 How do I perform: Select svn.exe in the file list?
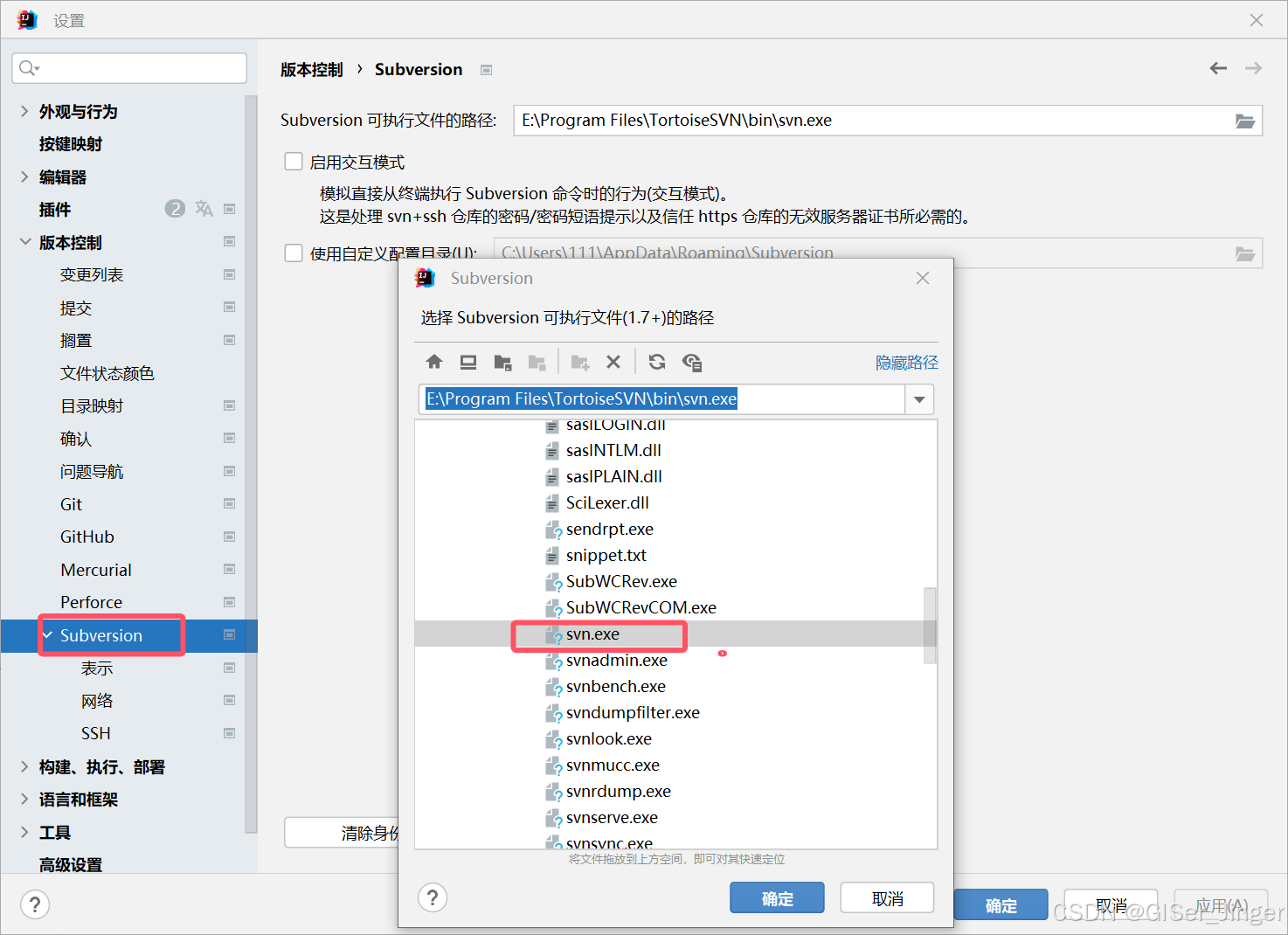click(x=592, y=634)
